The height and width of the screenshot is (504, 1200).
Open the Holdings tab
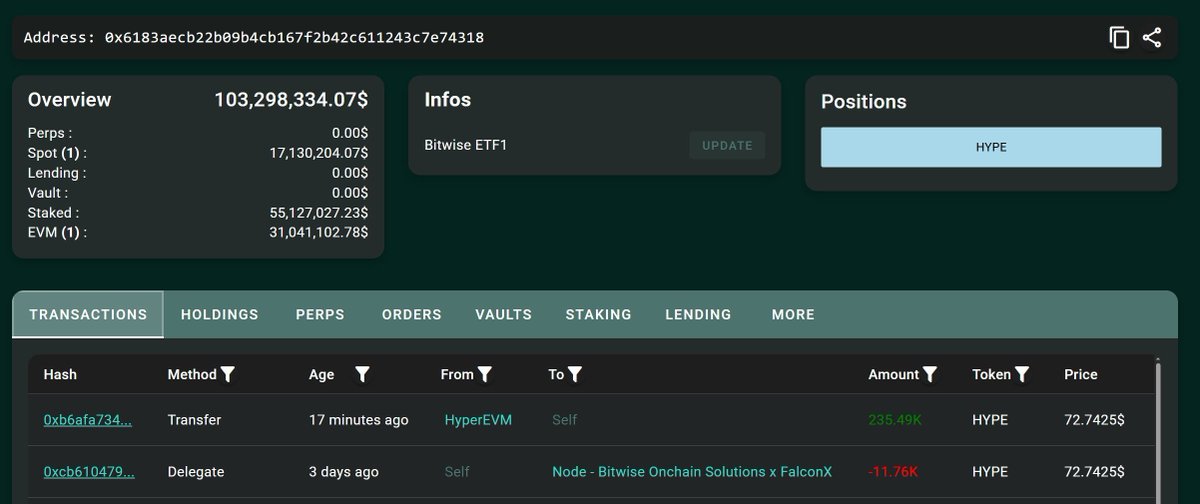coord(219,314)
